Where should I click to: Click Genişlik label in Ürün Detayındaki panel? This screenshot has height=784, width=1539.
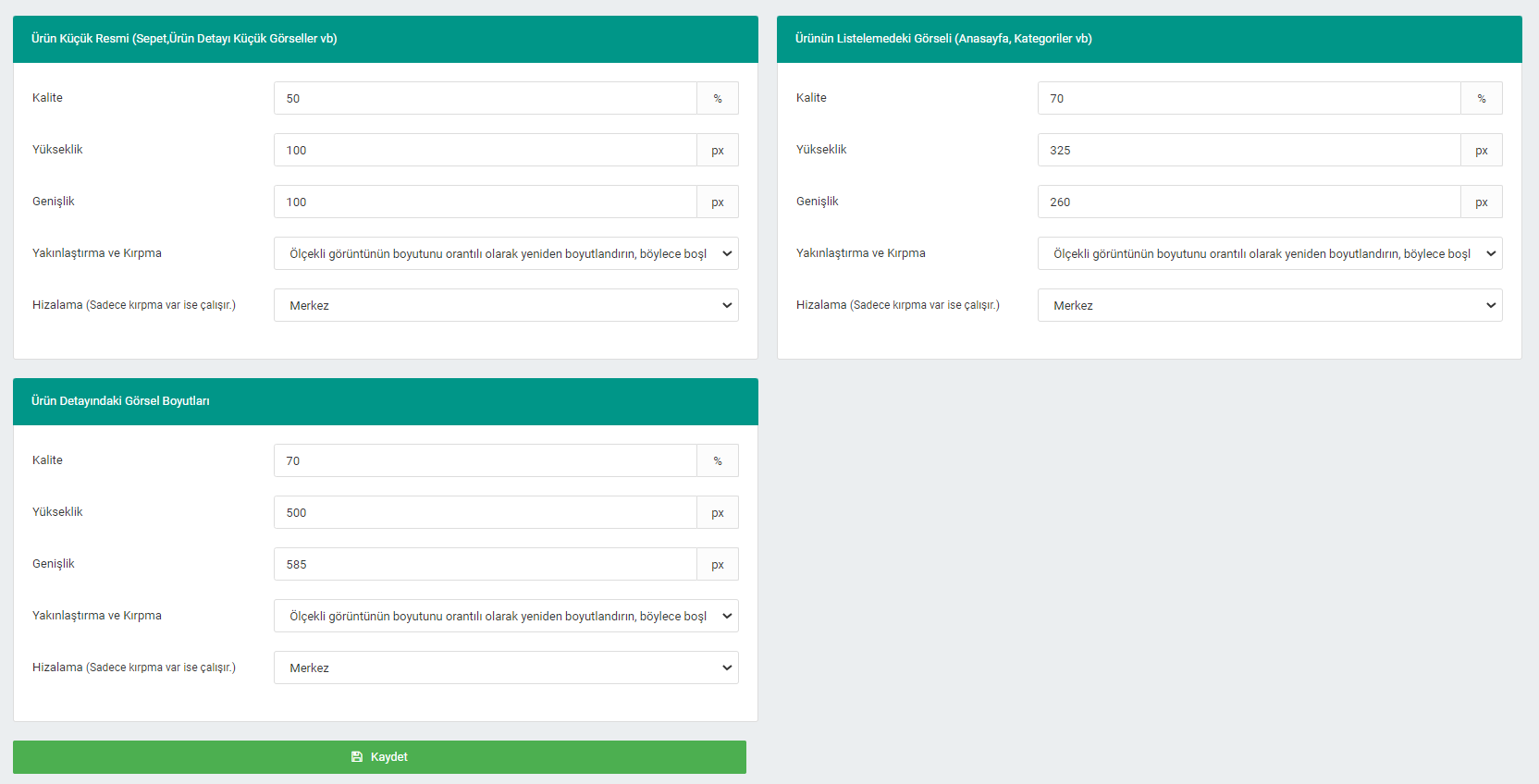[x=54, y=564]
